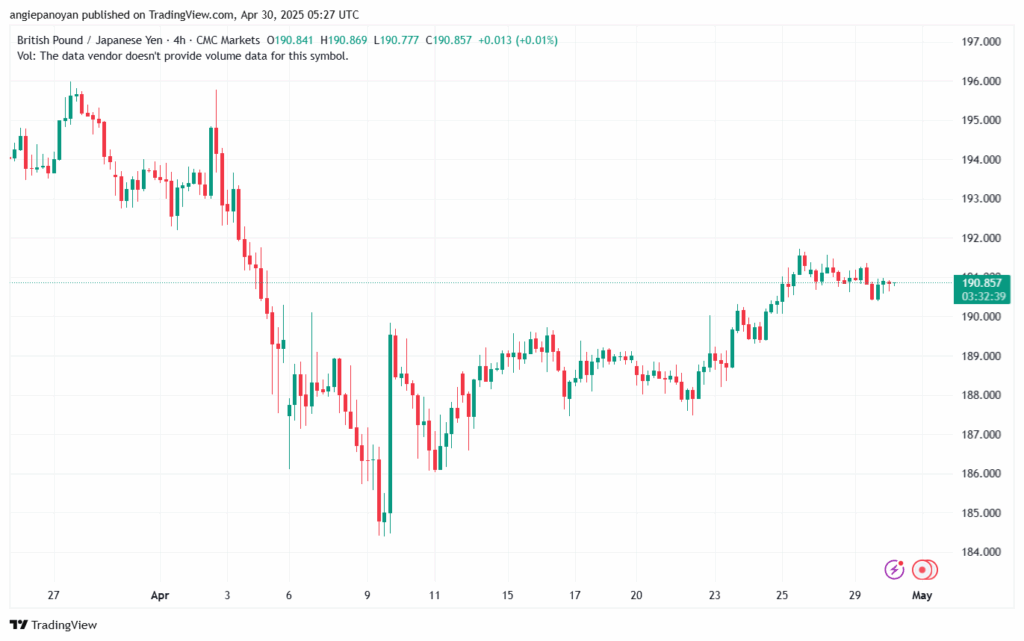Click the 6 date label on time axis
The width and height of the screenshot is (1024, 641).
coord(289,595)
